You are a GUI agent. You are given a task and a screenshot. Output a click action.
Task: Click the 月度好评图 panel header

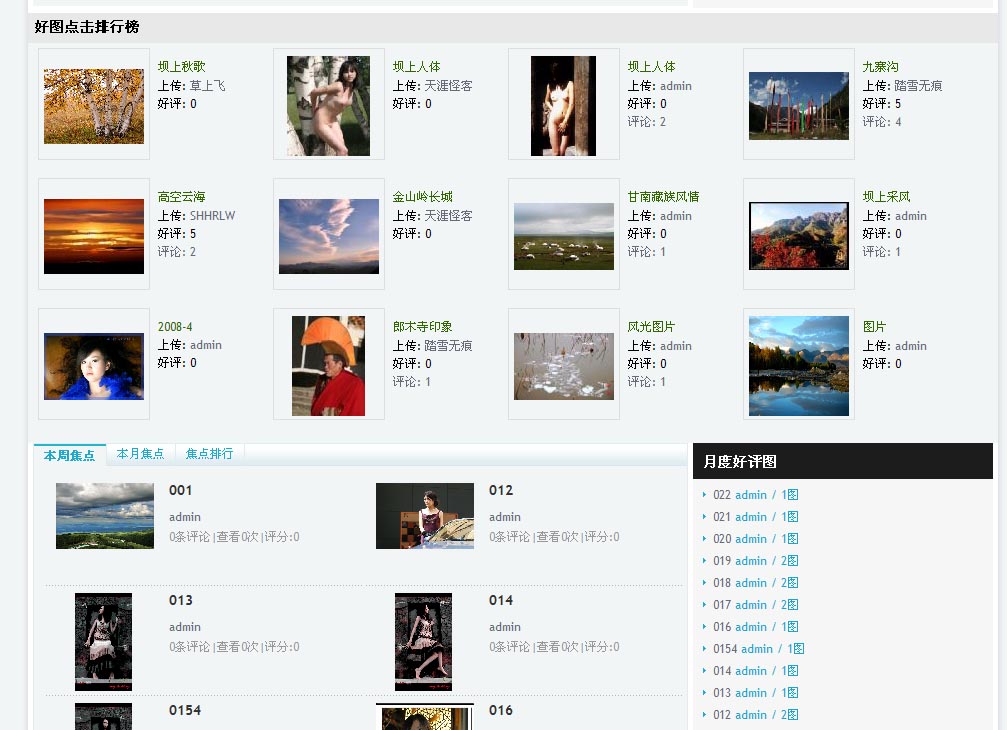[843, 461]
